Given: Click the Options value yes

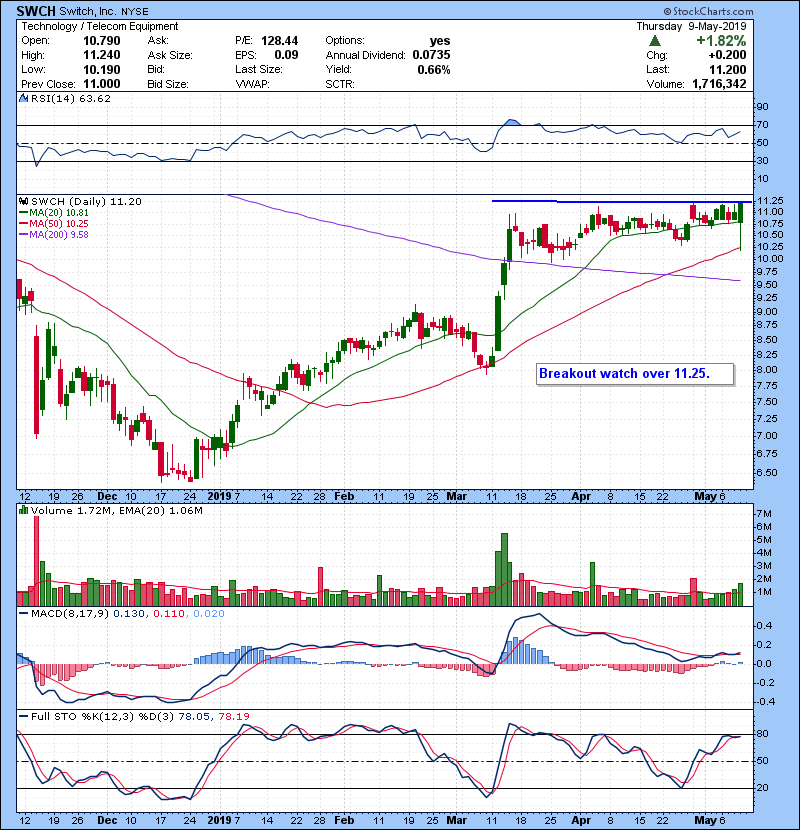Looking at the screenshot, I should tap(440, 41).
